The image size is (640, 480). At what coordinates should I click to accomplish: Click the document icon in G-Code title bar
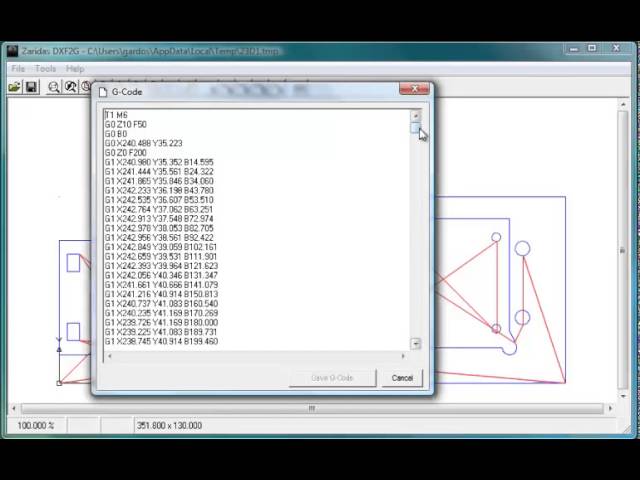[103, 92]
